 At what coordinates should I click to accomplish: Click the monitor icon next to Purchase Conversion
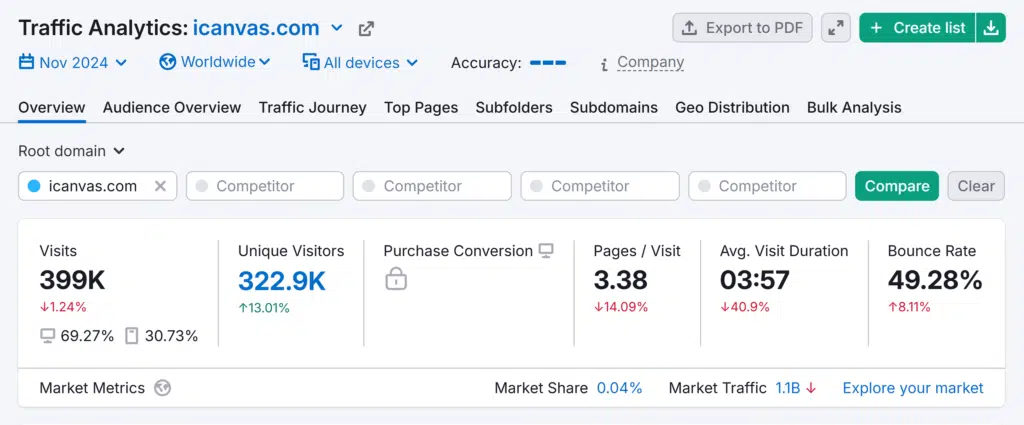pos(546,251)
